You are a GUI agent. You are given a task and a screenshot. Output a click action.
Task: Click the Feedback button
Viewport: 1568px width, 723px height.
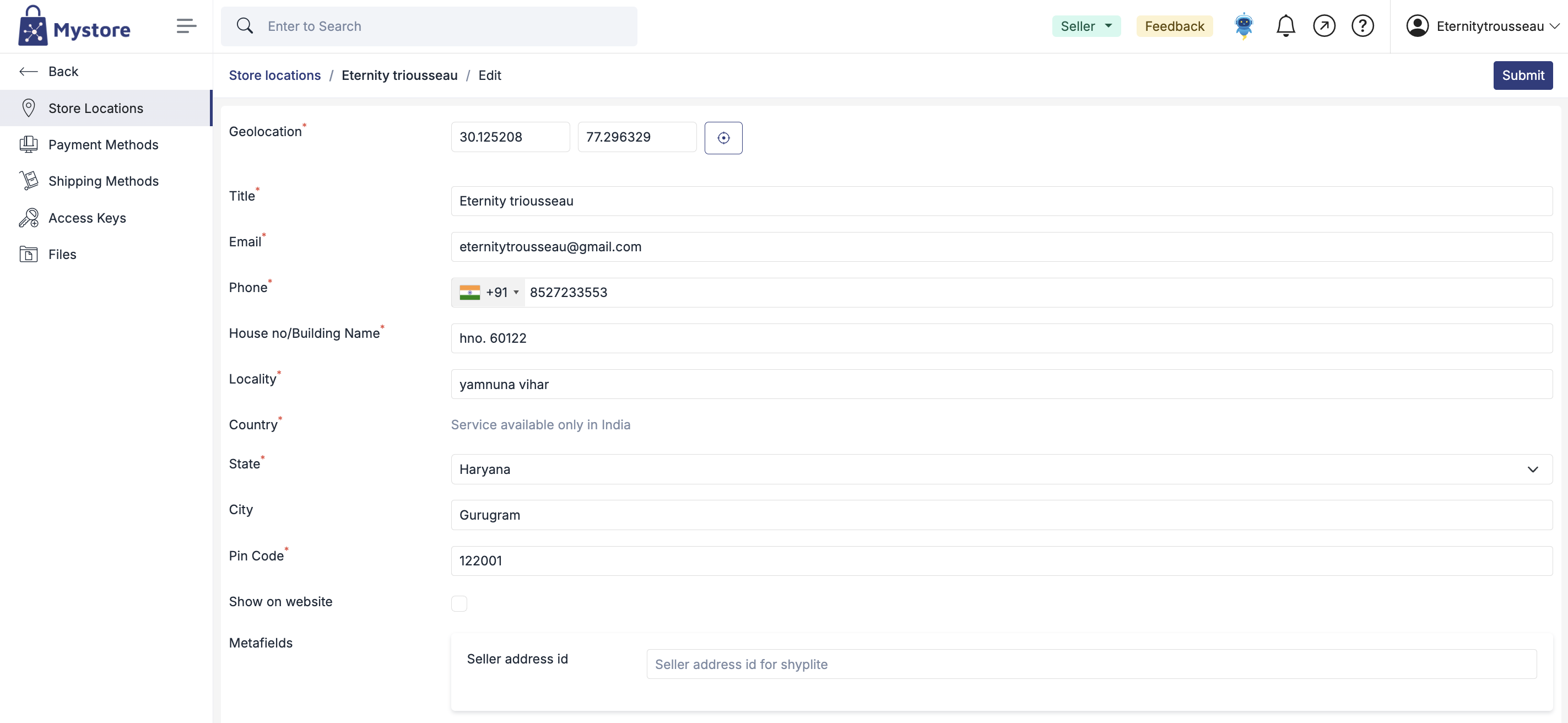pyautogui.click(x=1174, y=26)
